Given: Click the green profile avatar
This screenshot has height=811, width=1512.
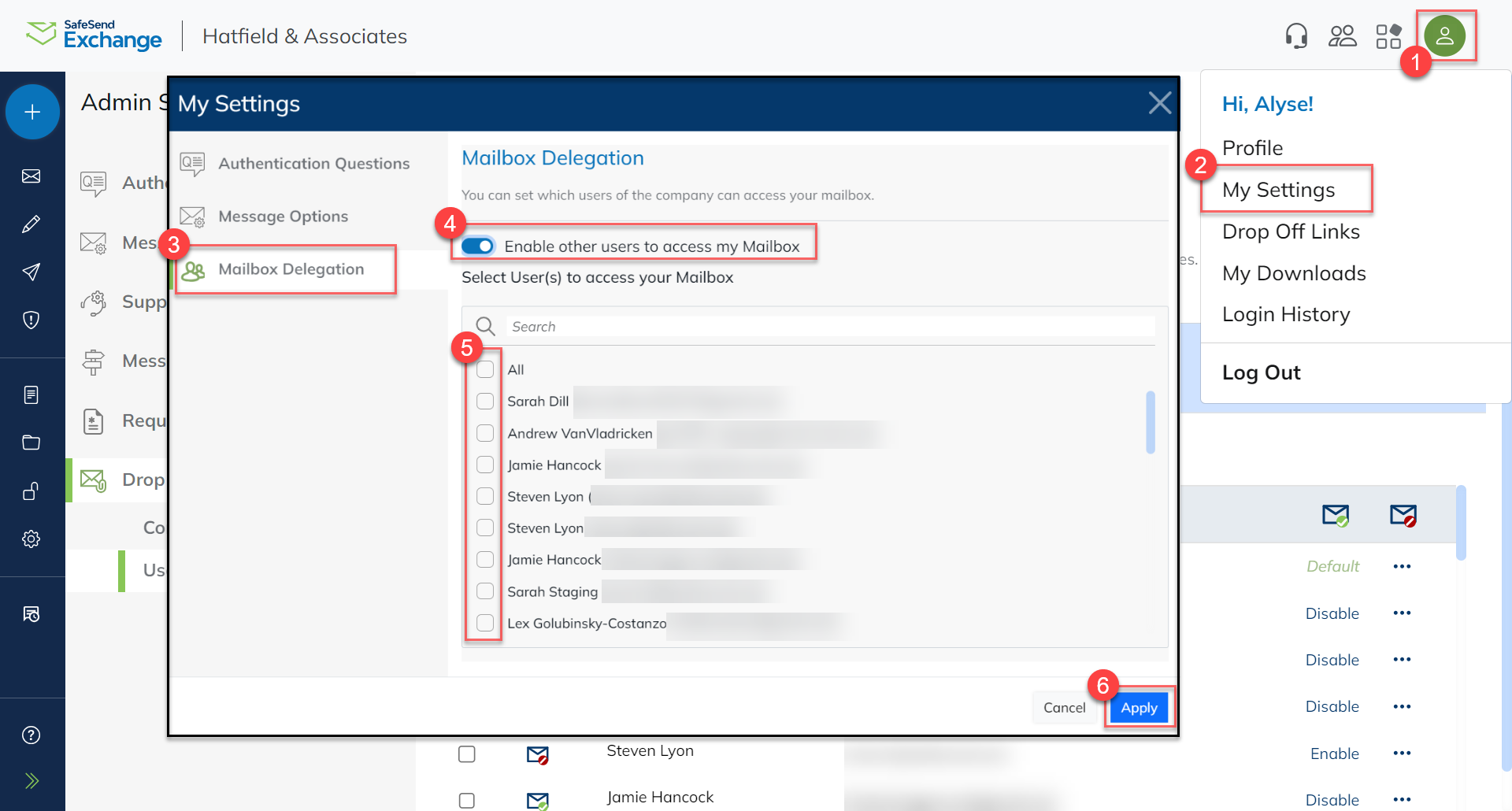Looking at the screenshot, I should click(x=1447, y=35).
